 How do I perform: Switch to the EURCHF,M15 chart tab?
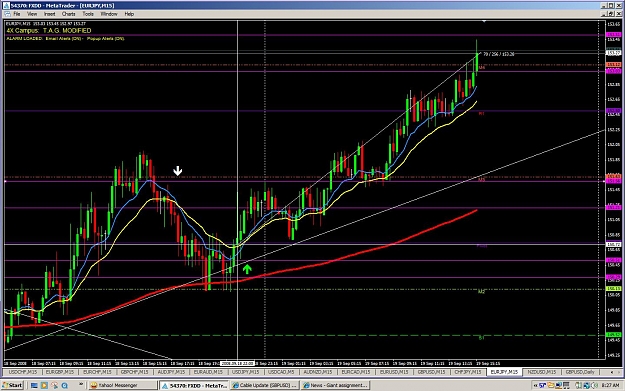[x=97, y=372]
